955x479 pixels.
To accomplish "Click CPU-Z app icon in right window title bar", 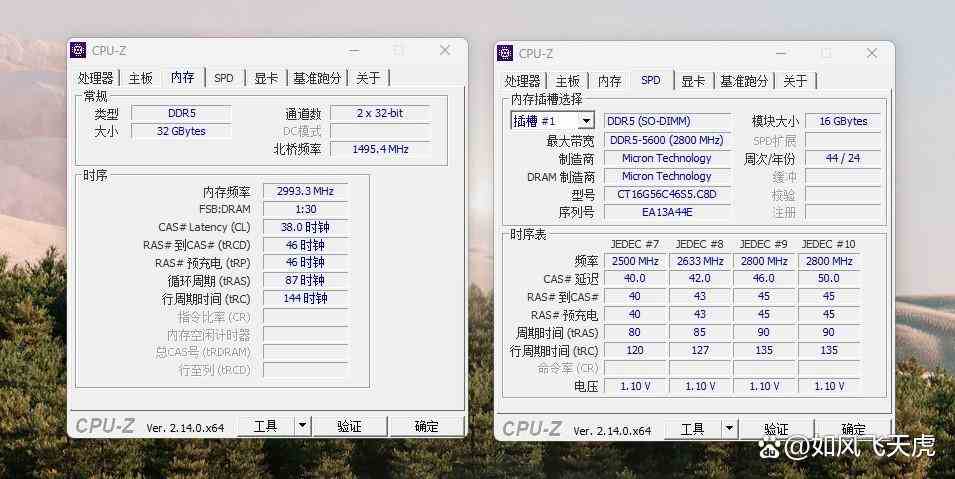I will 505,53.
